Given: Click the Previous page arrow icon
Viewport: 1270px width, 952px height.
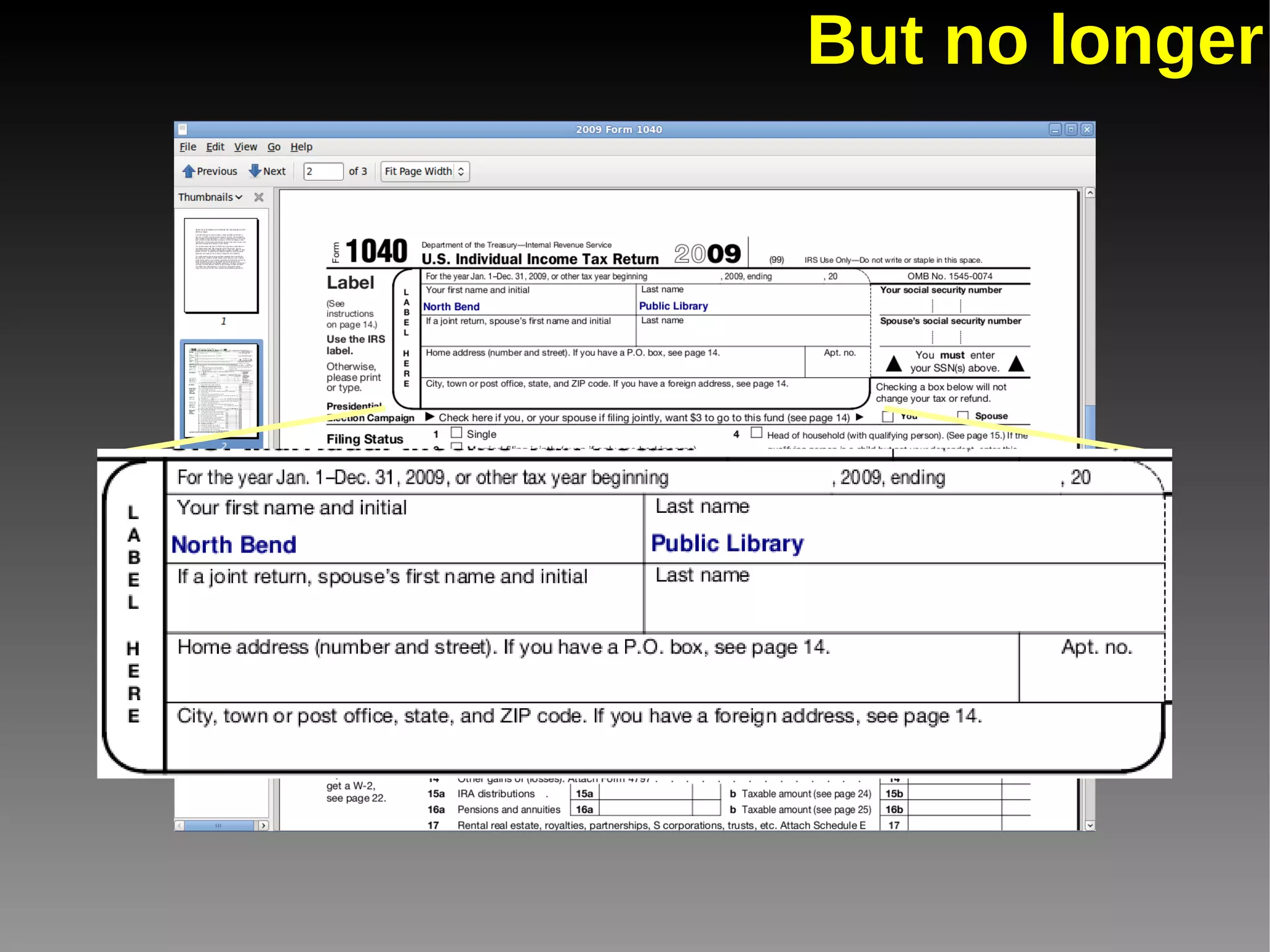Looking at the screenshot, I should [189, 171].
